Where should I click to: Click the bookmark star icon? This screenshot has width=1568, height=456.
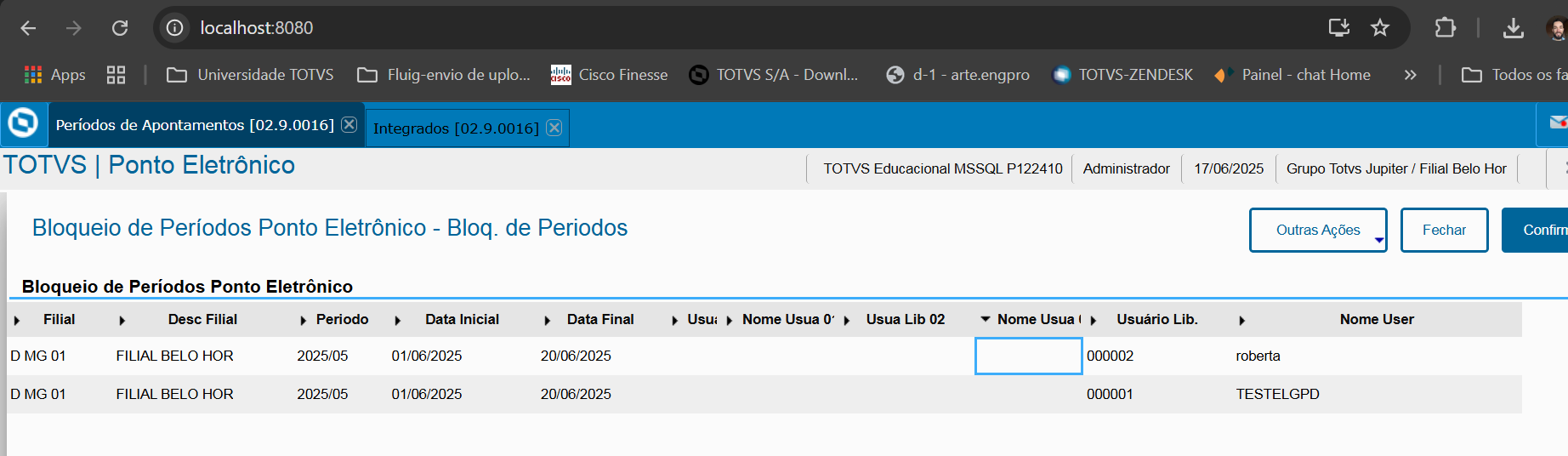coord(1380,28)
